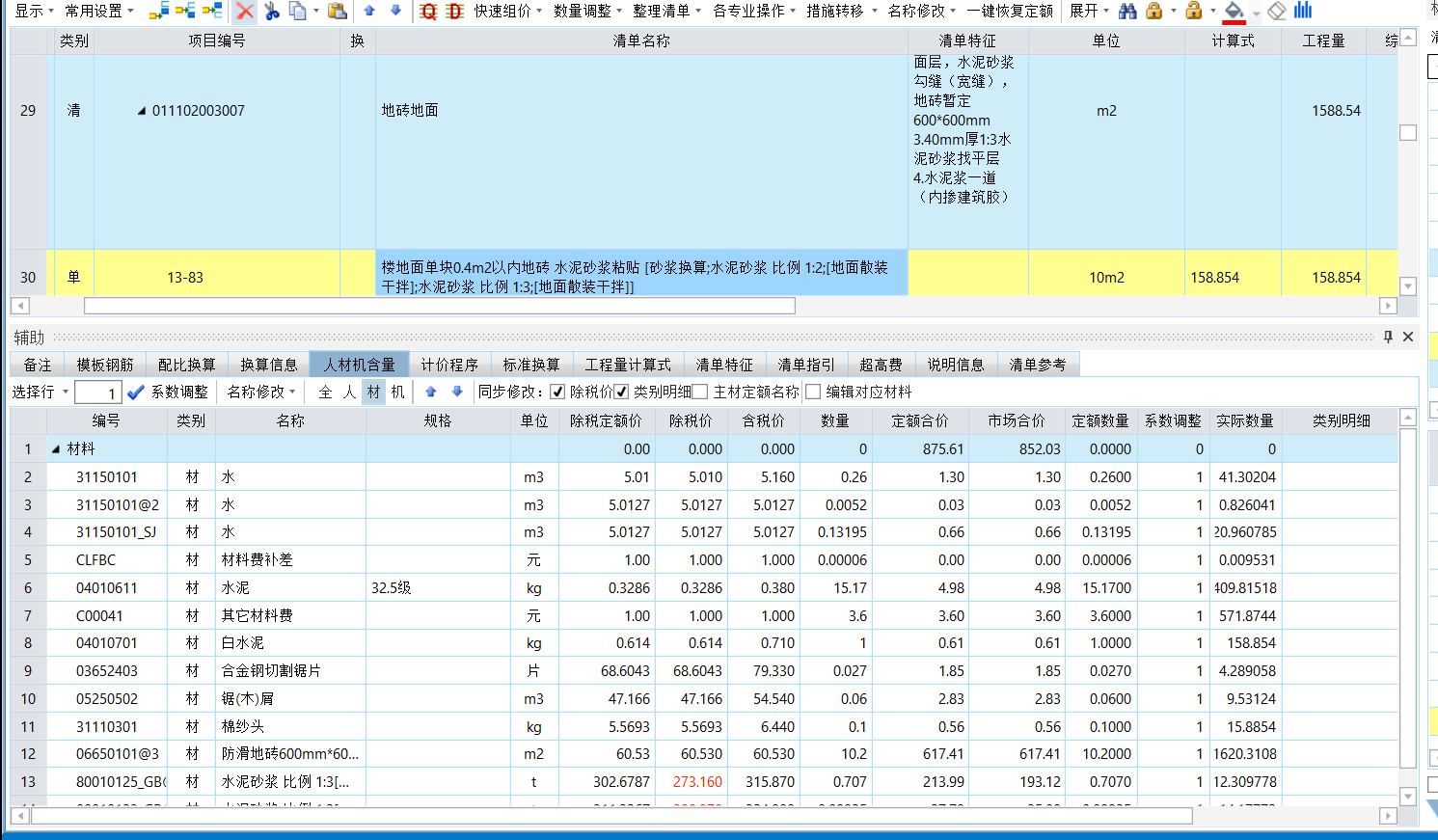Open the 各专业操作 dropdown
1438x840 pixels.
pos(755,11)
